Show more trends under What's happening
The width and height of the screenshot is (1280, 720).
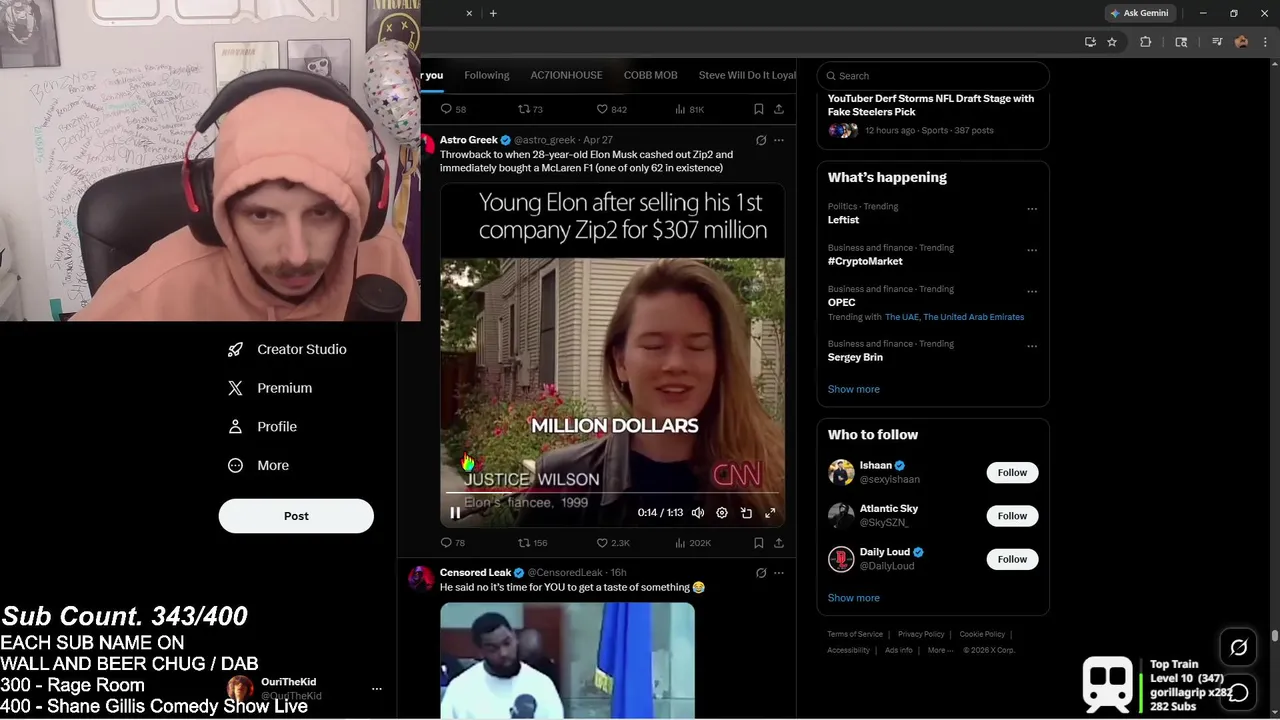tap(854, 389)
